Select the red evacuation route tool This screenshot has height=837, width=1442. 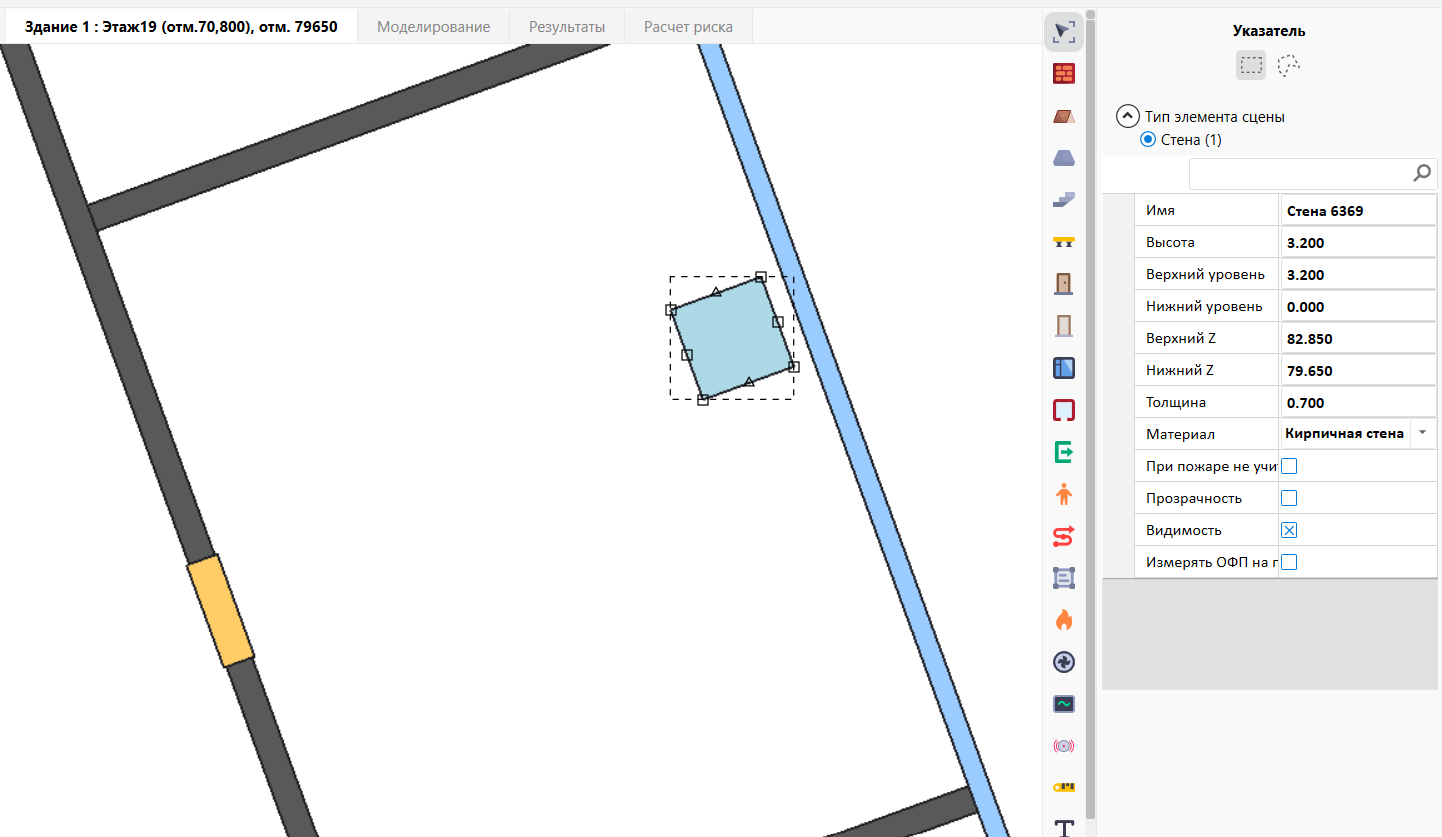pos(1064,536)
